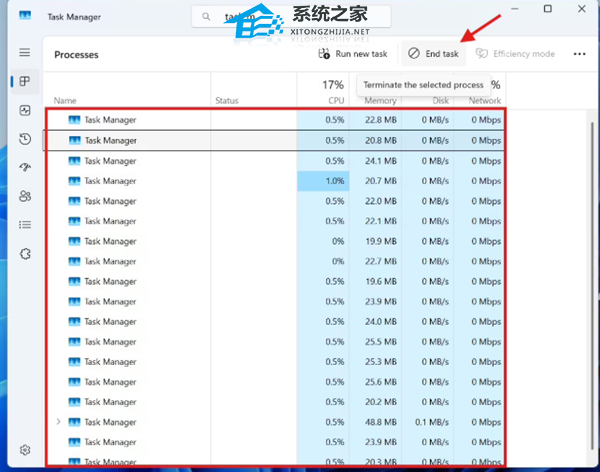Image resolution: width=600 pixels, height=472 pixels.
Task: Select the Task Manager row with 22.0 MB
Action: click(275, 201)
